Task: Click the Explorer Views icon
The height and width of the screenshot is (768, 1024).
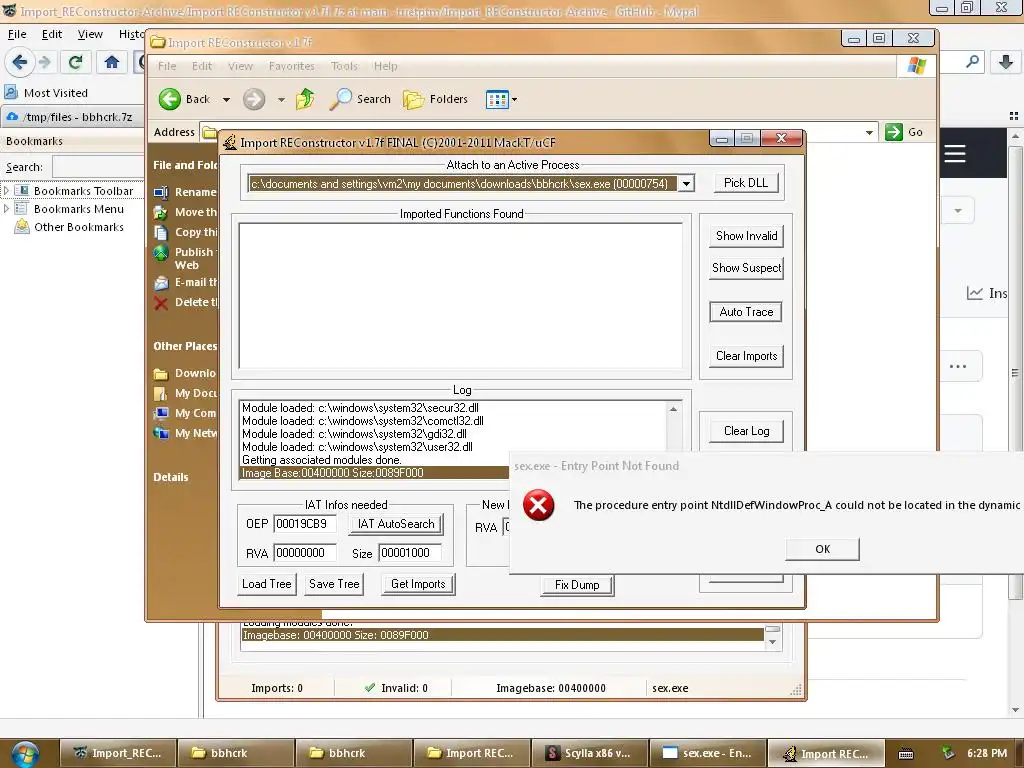Action: [x=497, y=99]
